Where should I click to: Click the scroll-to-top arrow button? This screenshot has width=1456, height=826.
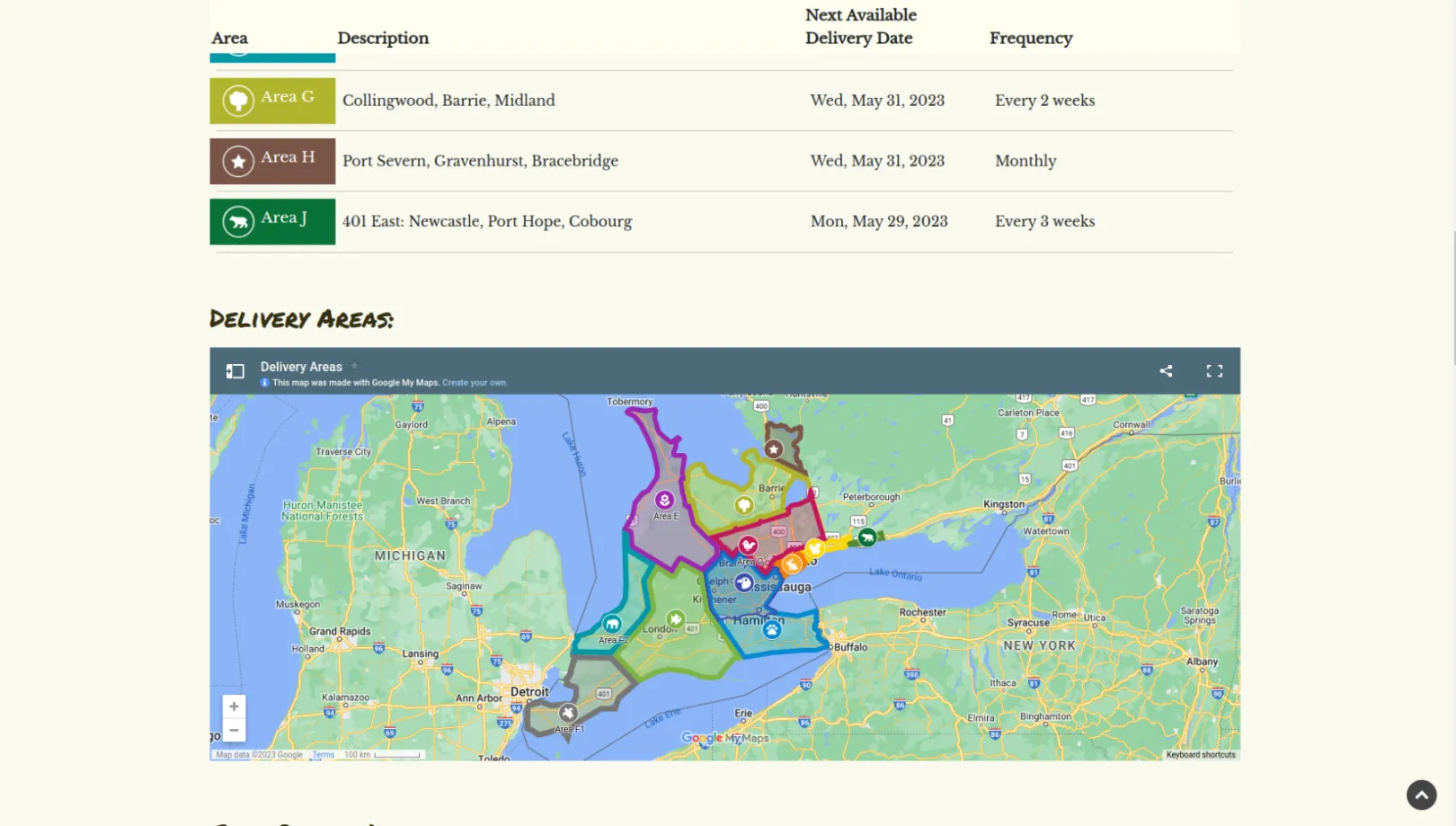pos(1421,795)
